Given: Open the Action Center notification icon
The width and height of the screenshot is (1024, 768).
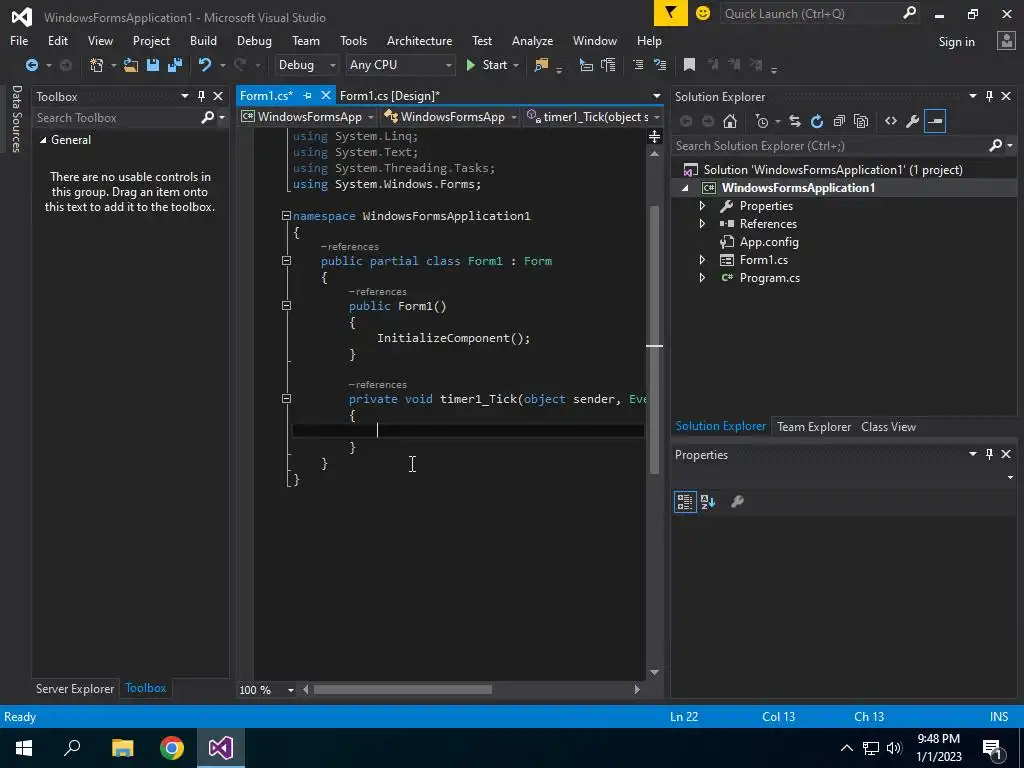Looking at the screenshot, I should pos(993,748).
